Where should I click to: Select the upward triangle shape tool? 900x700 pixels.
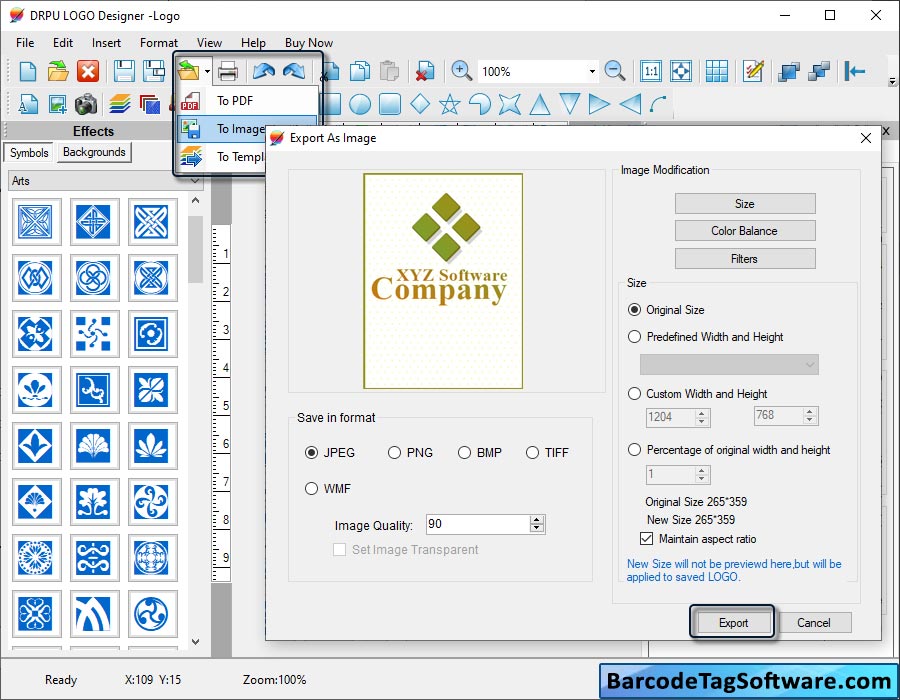tap(539, 104)
